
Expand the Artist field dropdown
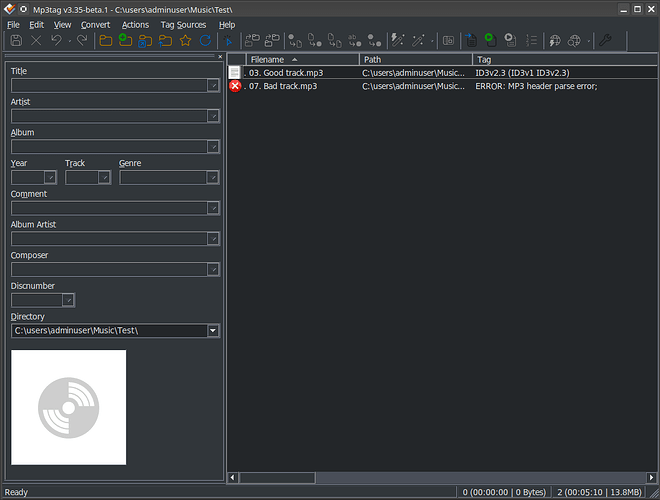pyautogui.click(x=213, y=116)
